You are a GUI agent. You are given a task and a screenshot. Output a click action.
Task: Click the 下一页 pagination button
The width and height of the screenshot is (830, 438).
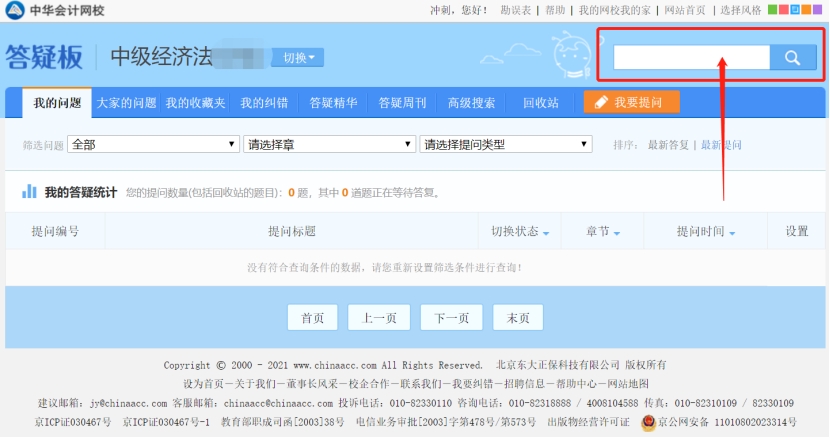pos(451,318)
